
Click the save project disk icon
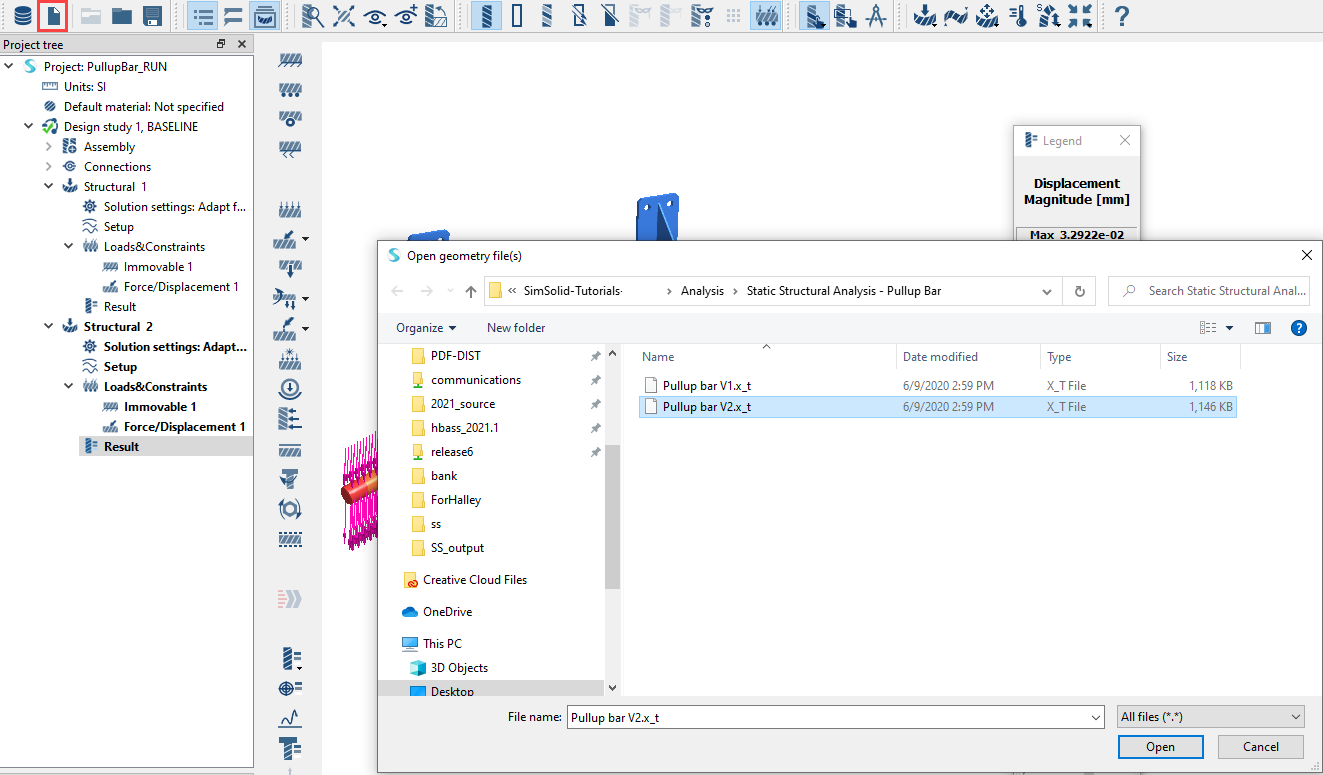click(152, 16)
